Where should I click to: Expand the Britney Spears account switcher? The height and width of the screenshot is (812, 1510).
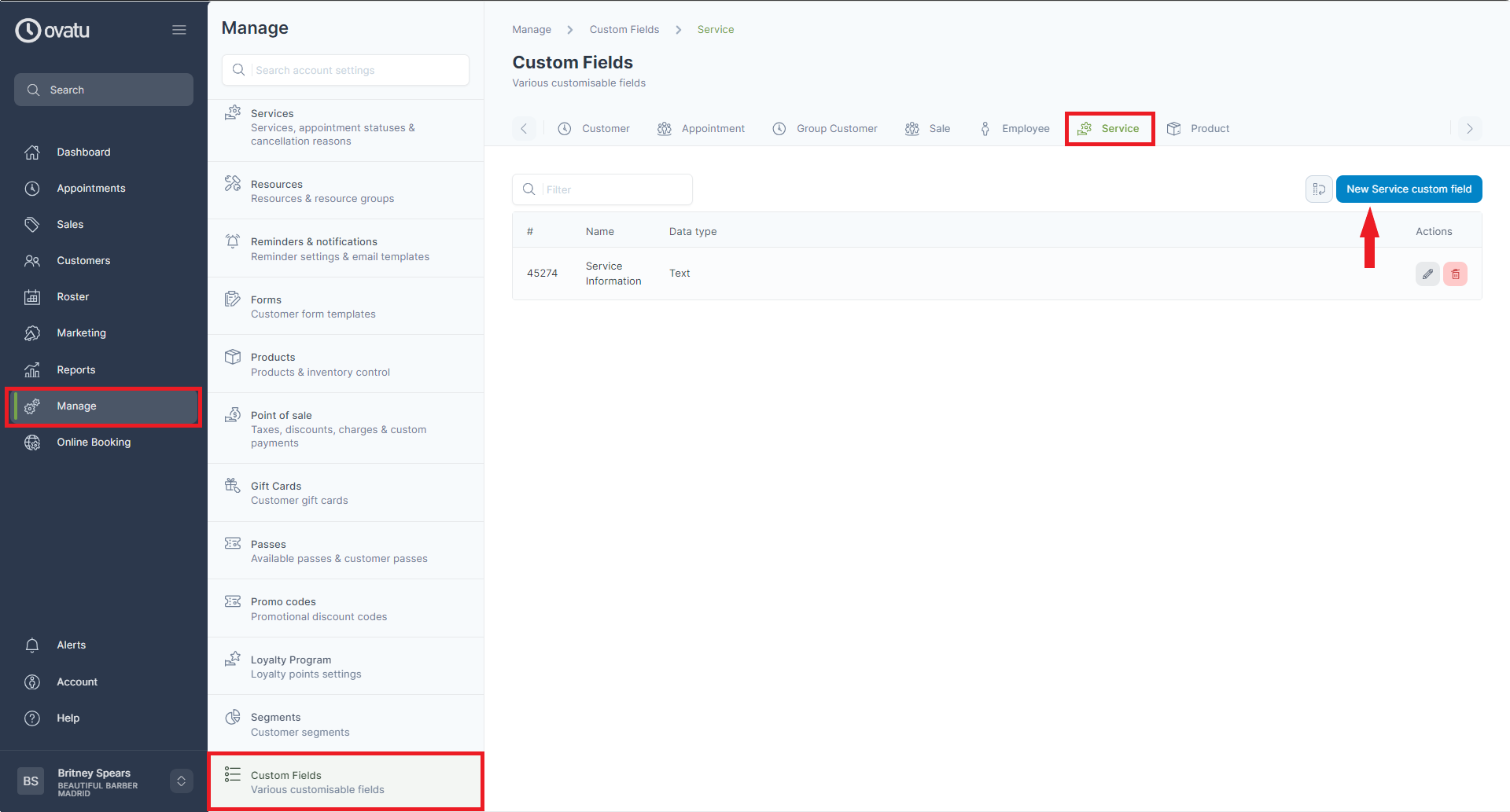pyautogui.click(x=181, y=781)
